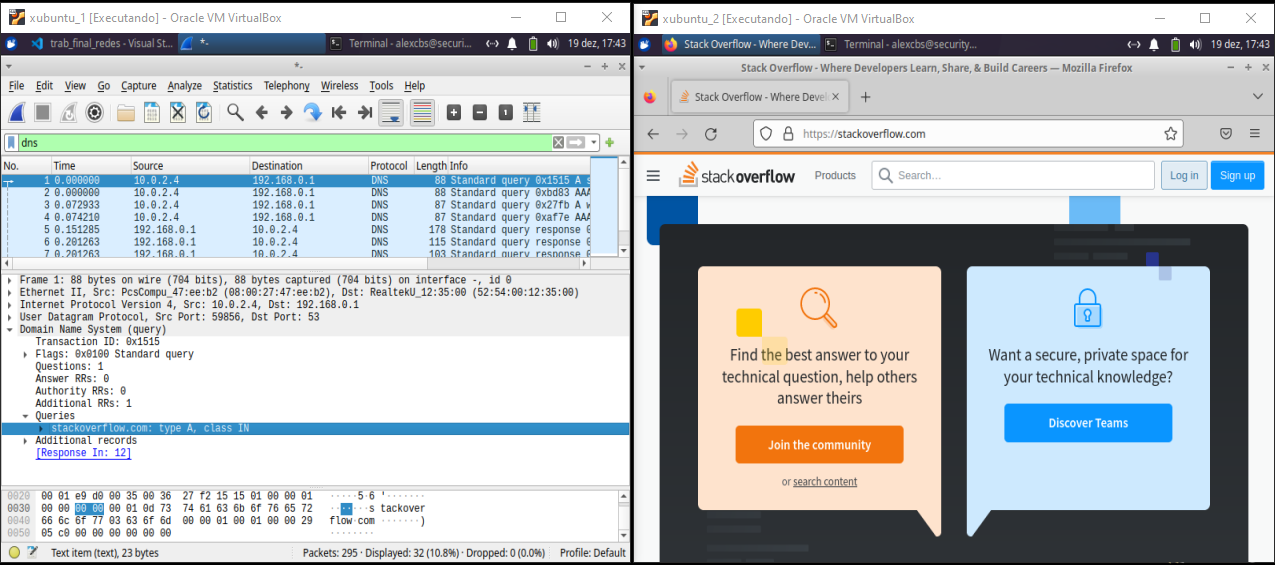This screenshot has width=1284, height=565.
Task: Expand the Frame 1 tree row
Action: (x=10, y=281)
